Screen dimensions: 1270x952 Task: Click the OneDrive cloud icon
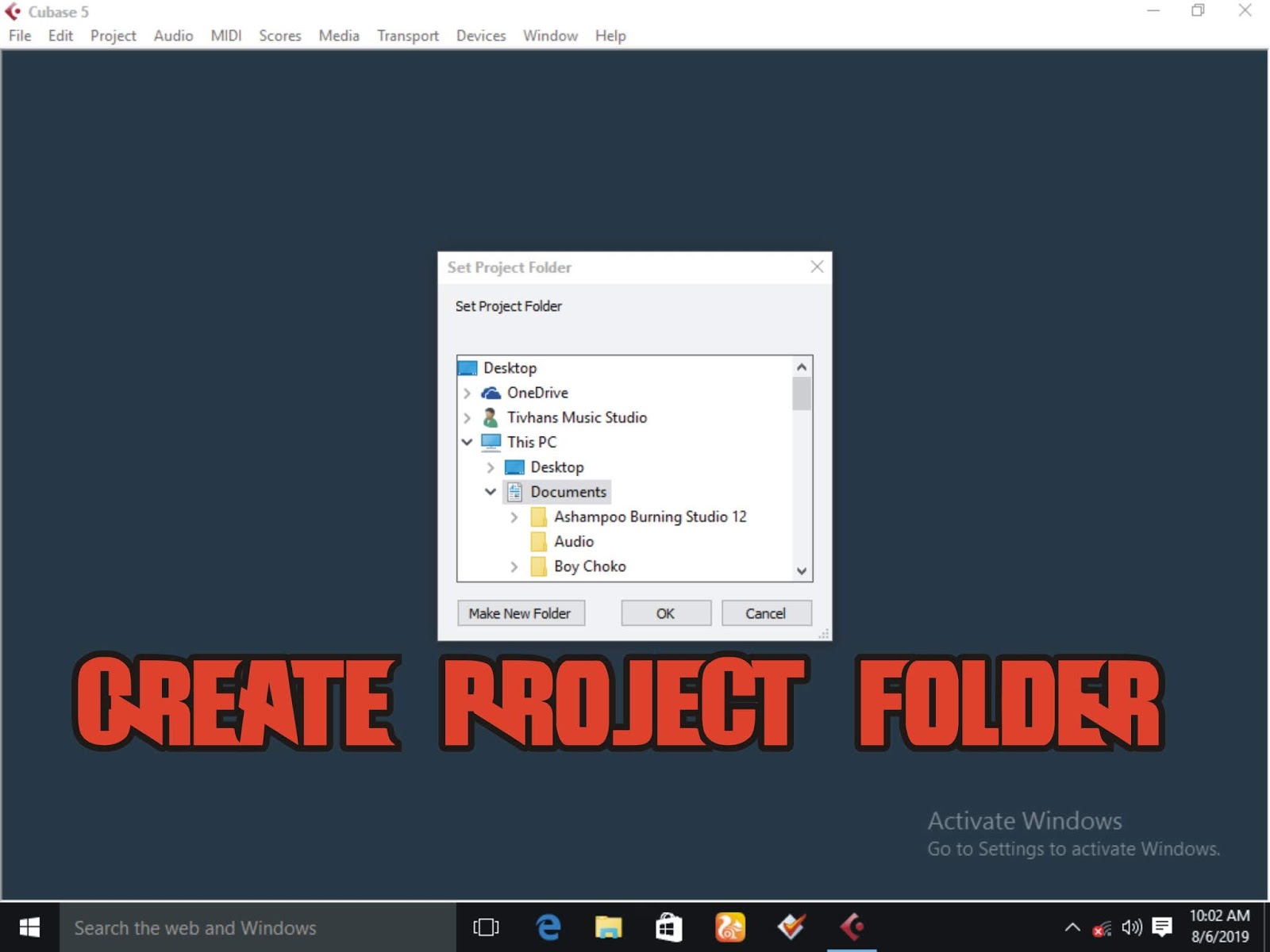491,393
